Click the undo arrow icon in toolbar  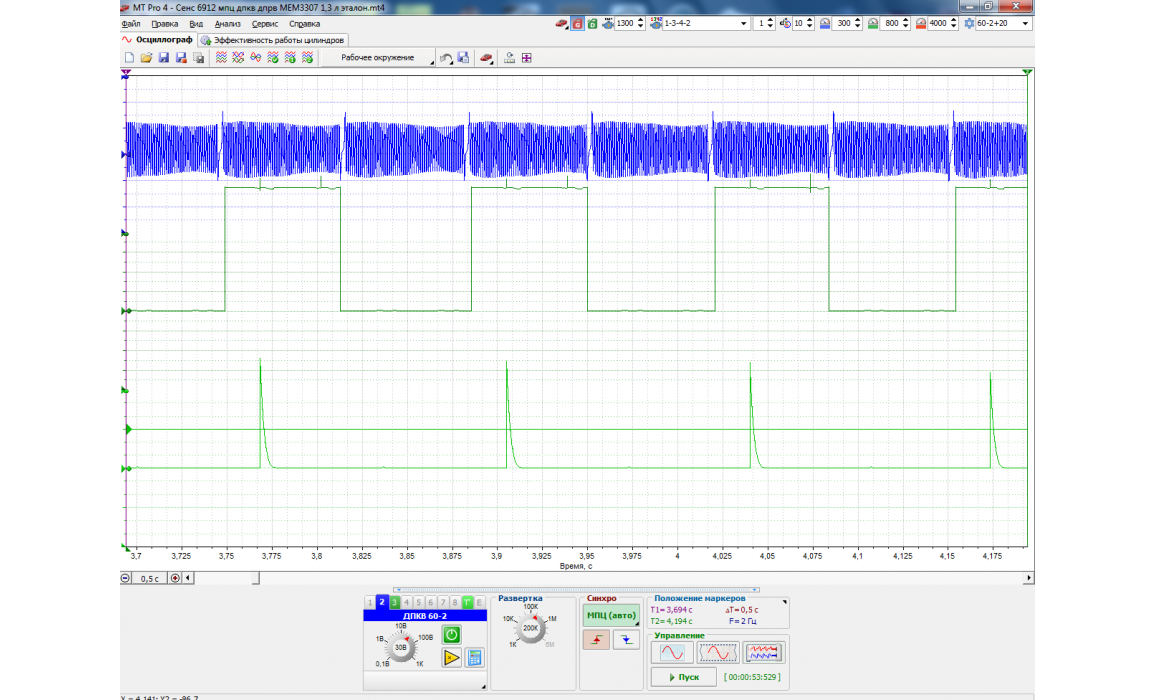(446, 58)
